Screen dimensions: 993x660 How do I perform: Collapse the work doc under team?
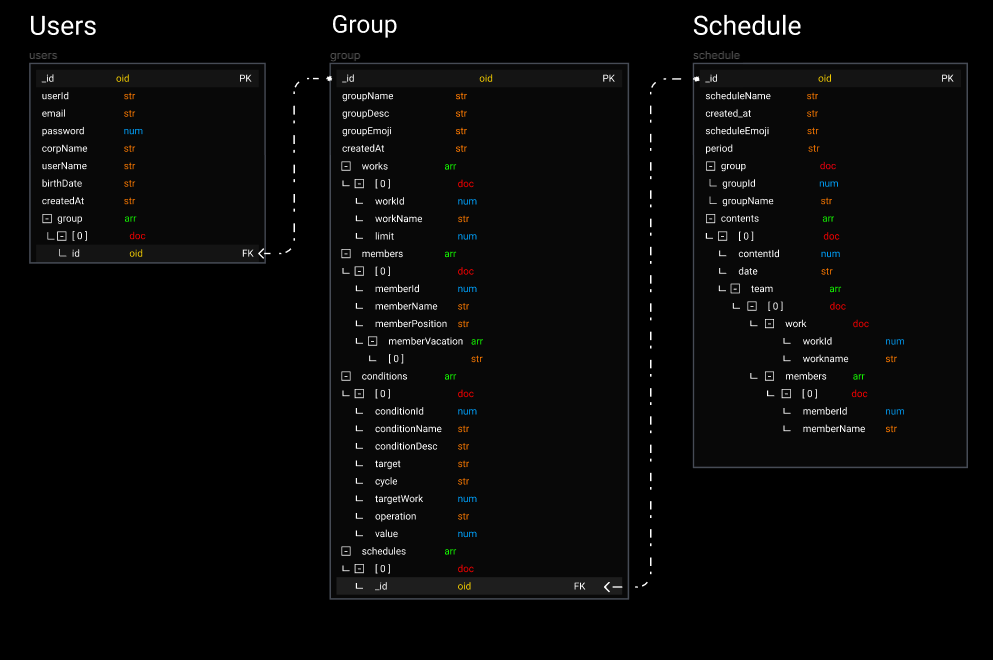(x=769, y=324)
